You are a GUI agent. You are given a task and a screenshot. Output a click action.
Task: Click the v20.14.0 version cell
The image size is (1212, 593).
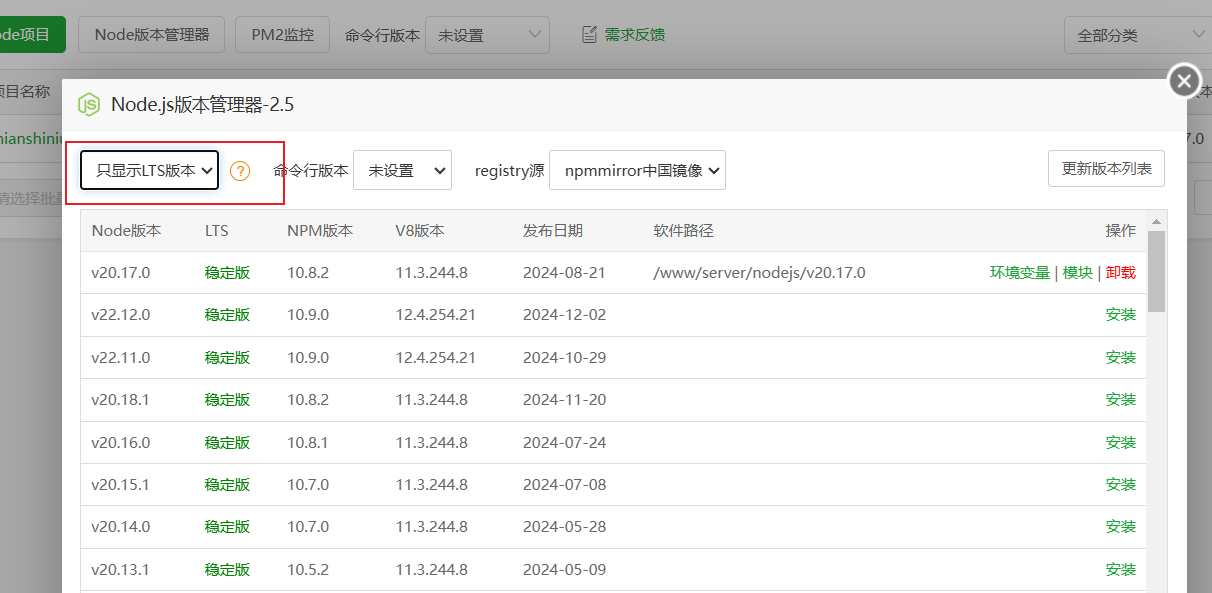(121, 526)
